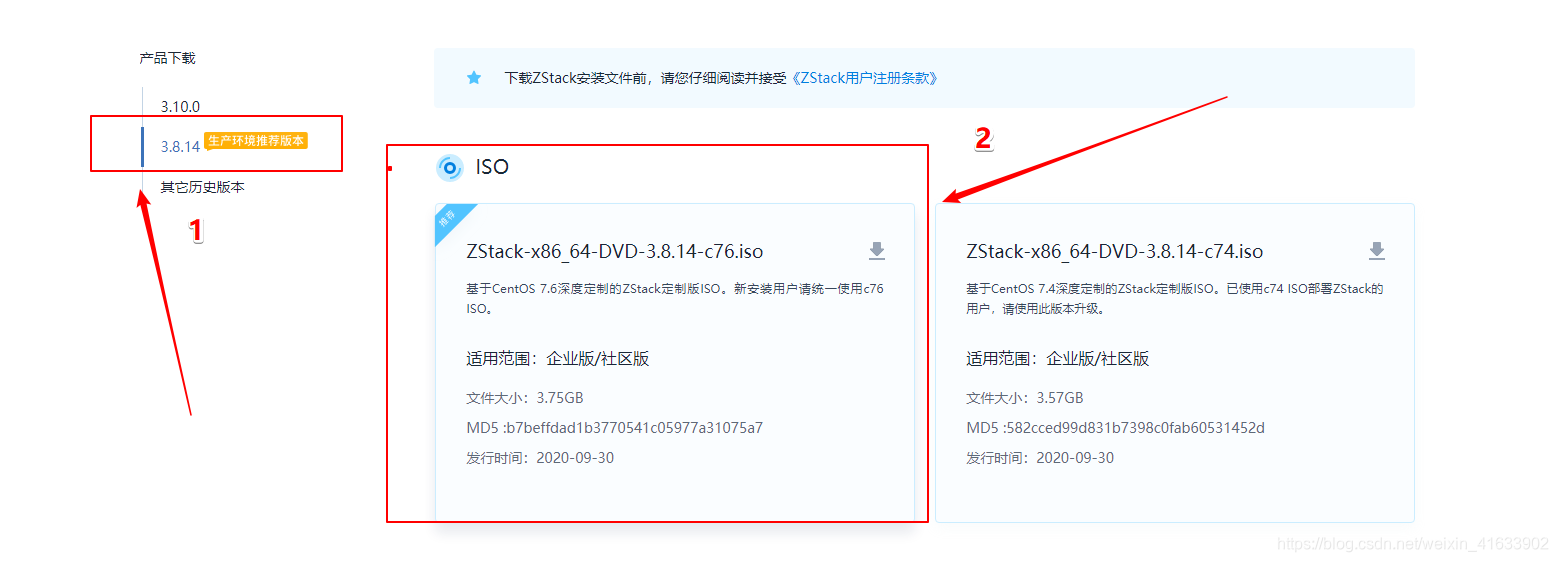Select version 3.8.14 in sidebar
The width and height of the screenshot is (1558, 562).
[x=181, y=146]
